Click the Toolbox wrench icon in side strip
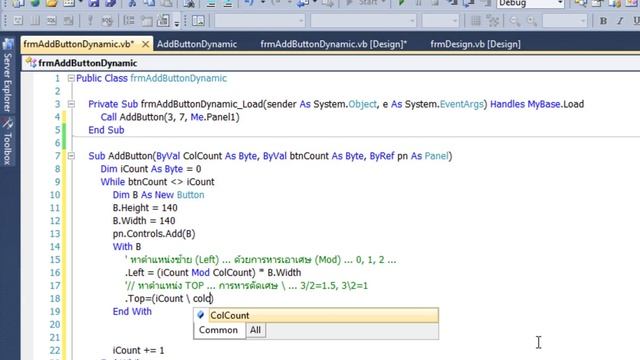 tap(8, 123)
